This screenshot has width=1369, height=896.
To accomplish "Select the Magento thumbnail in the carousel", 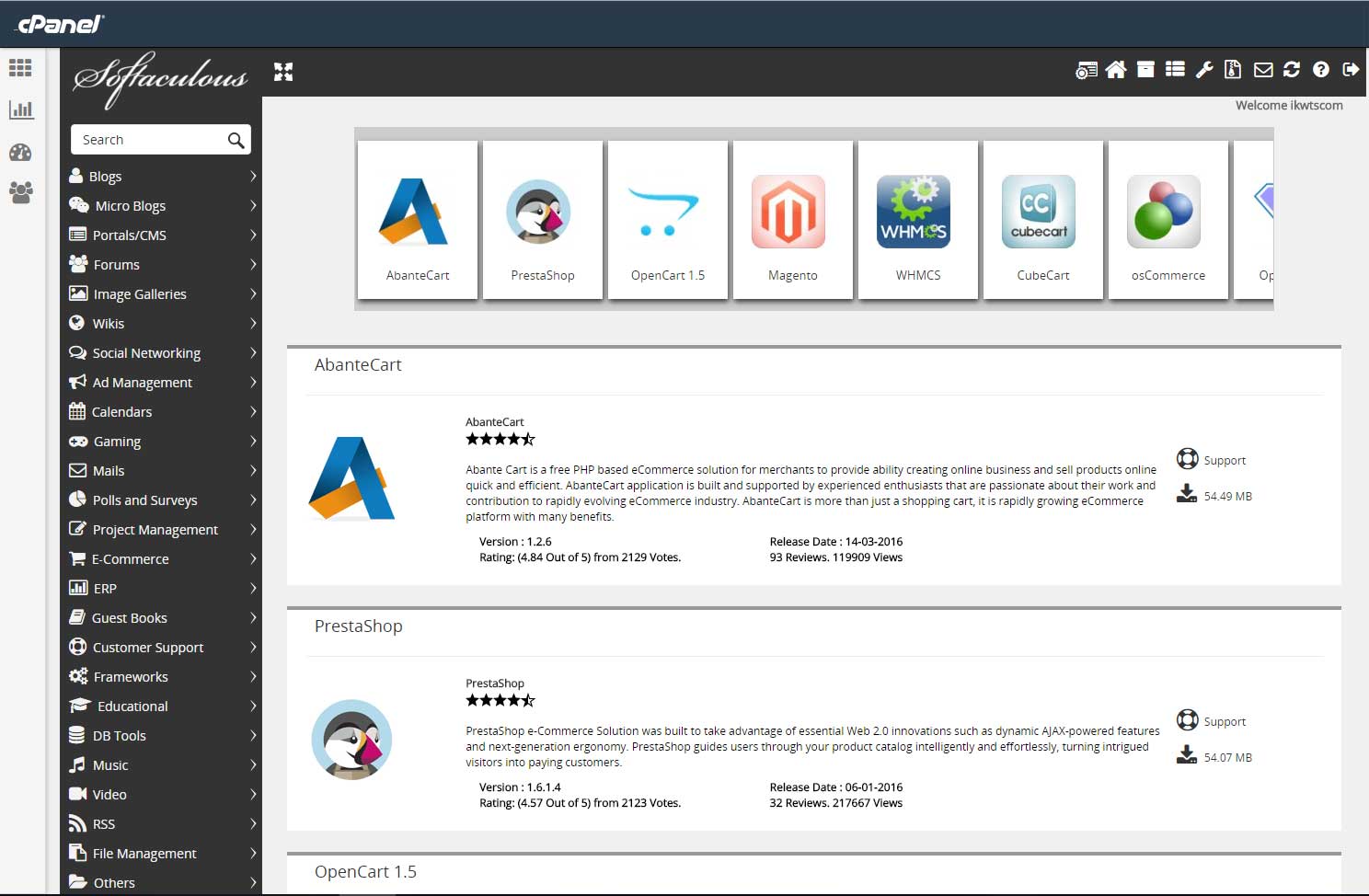I will [x=792, y=221].
